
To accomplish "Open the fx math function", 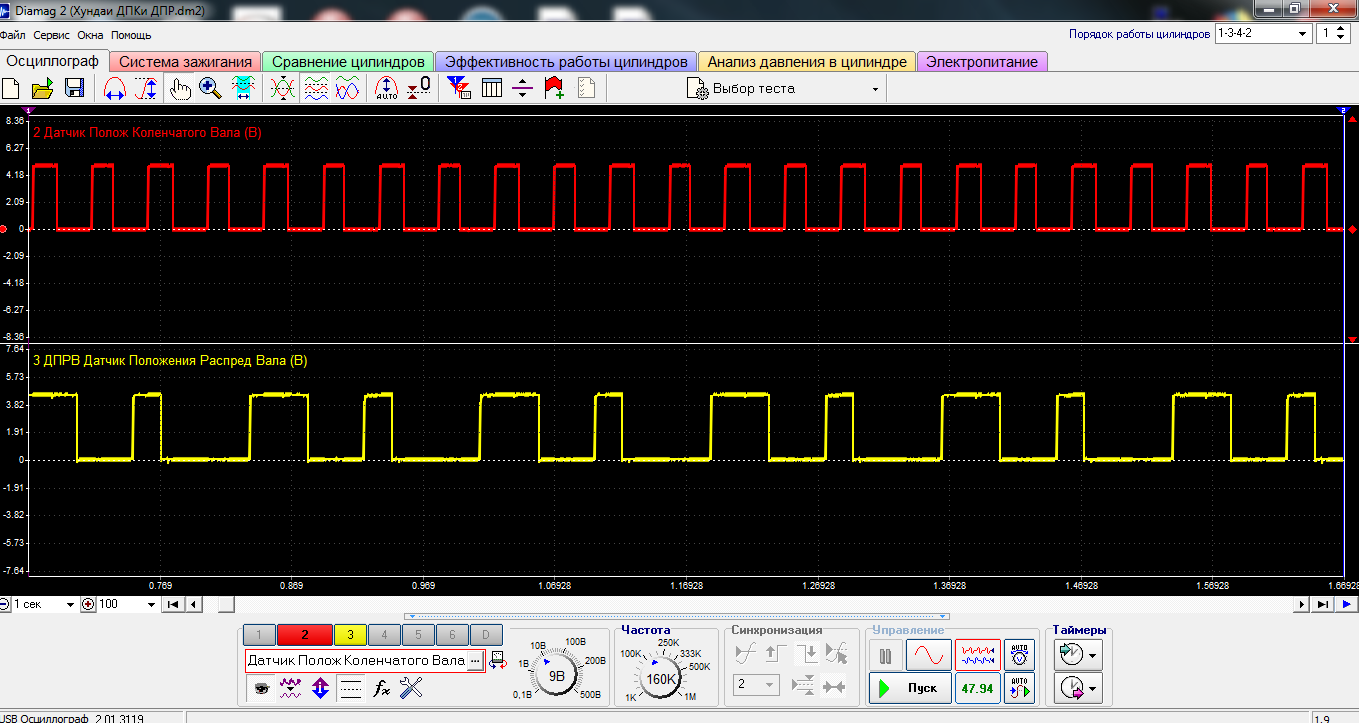I will (x=382, y=687).
